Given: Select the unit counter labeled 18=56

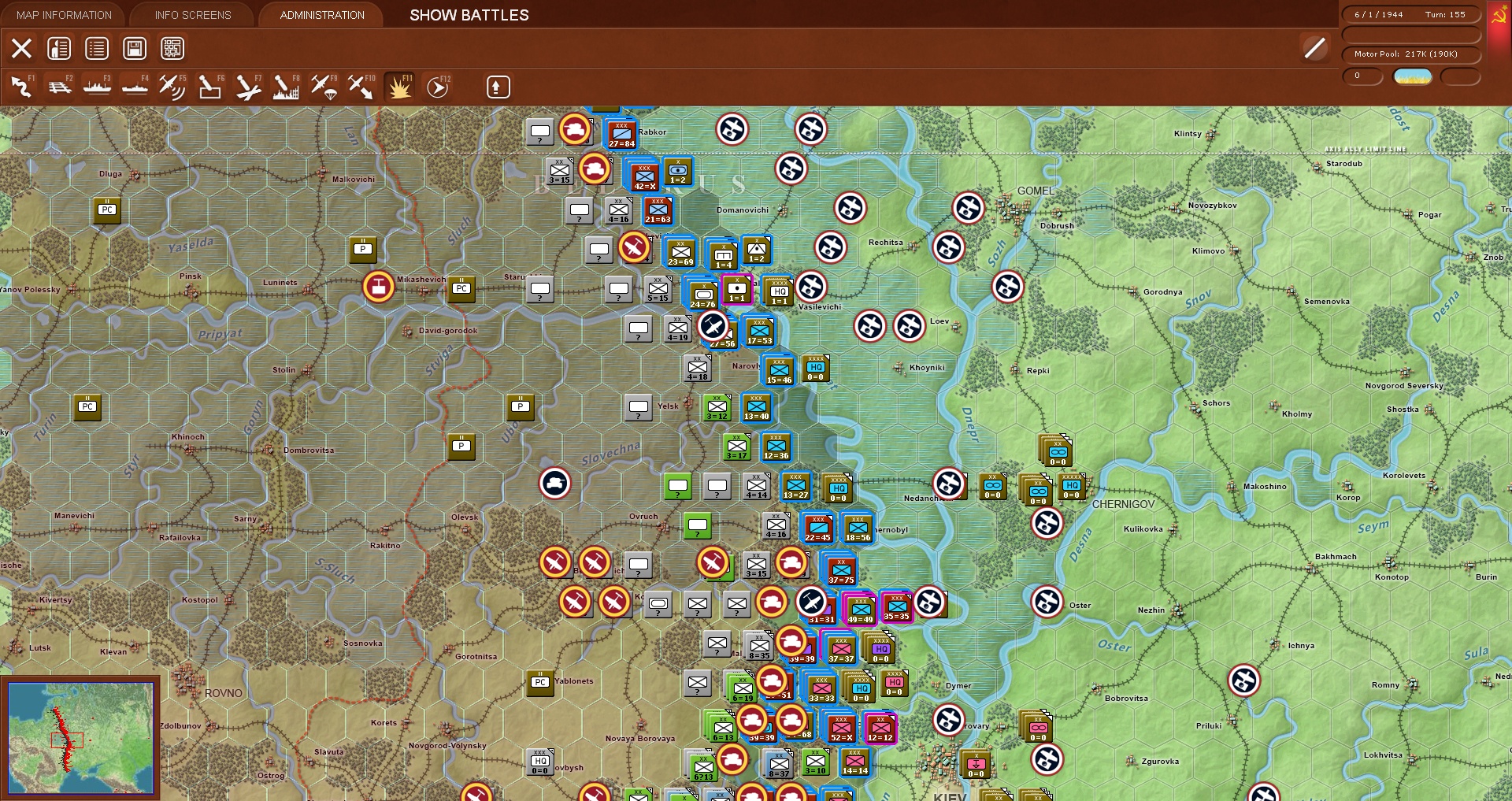Looking at the screenshot, I should 858,528.
